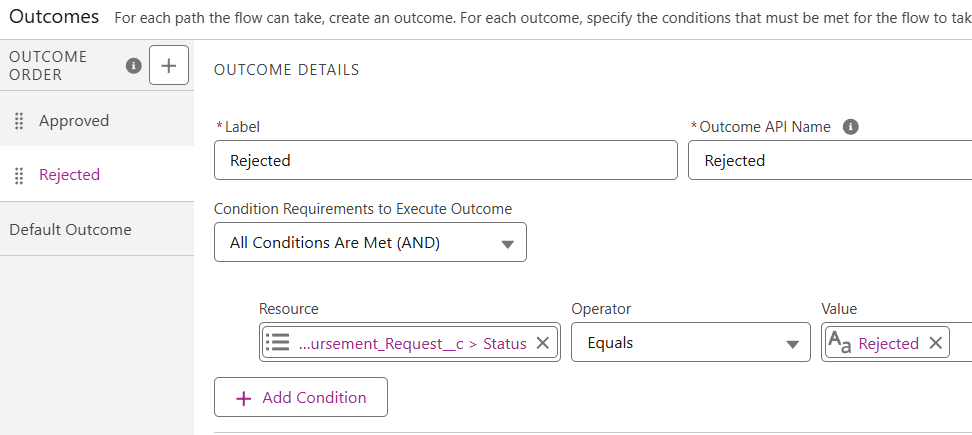Click plus icon on Add Condition button
This screenshot has height=435, width=972.
coord(243,398)
